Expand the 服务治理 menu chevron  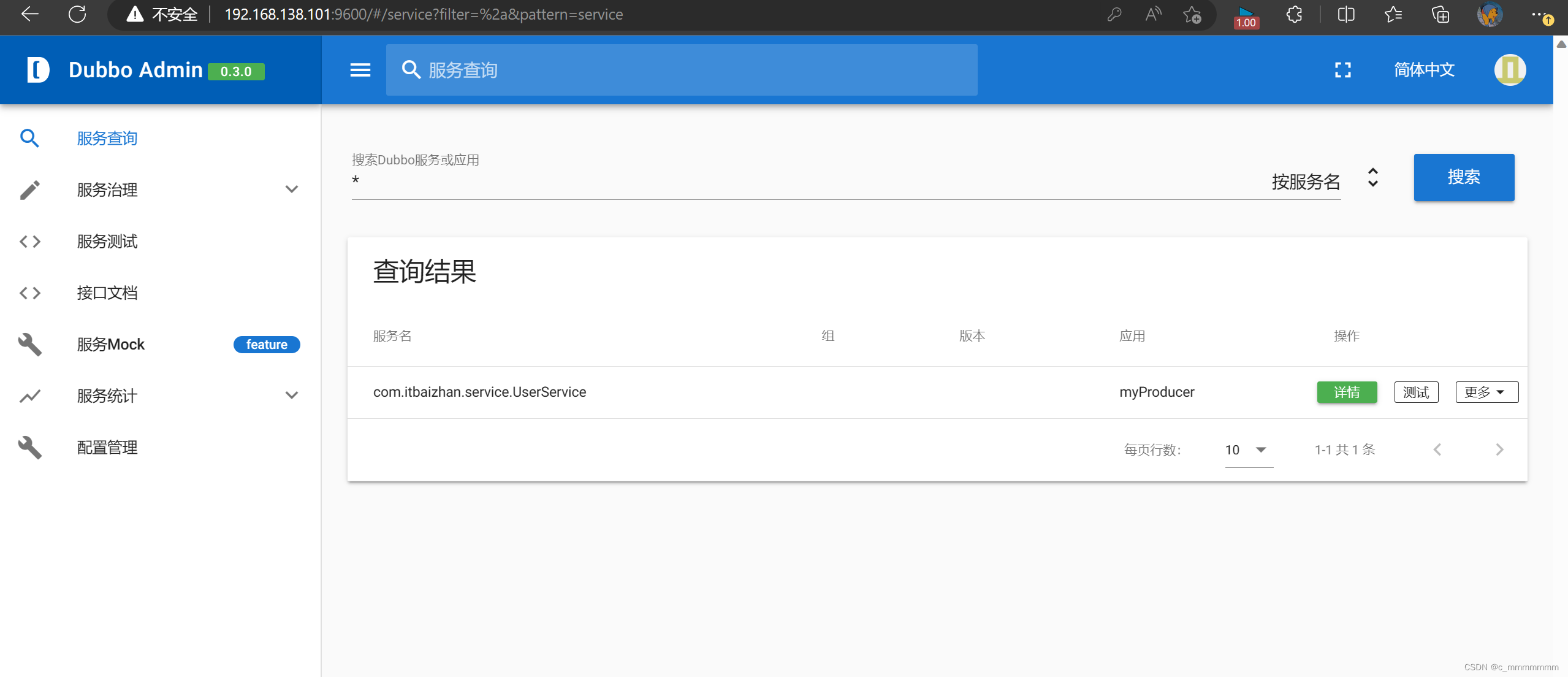[292, 189]
